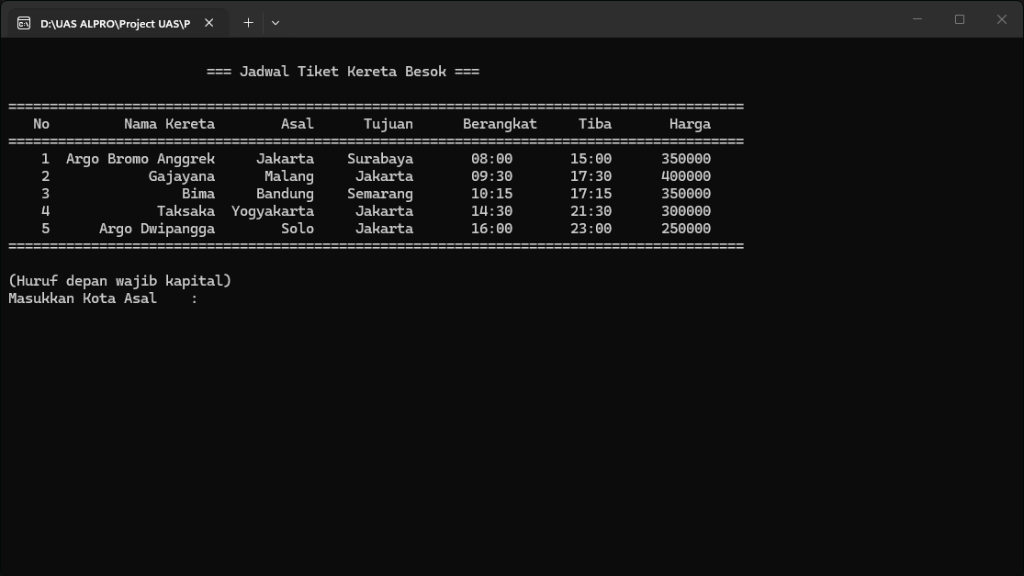Screen dimensions: 1024x576
Task: Click the 'Nama Kereta' column header
Action: point(169,124)
